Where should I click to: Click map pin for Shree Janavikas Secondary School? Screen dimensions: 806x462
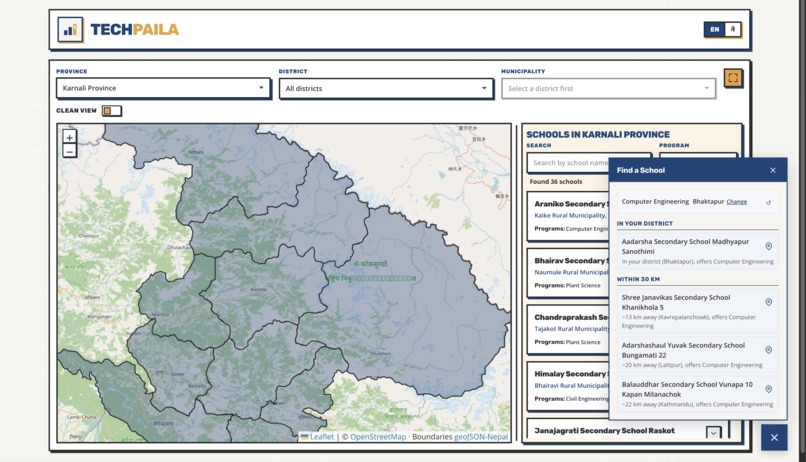[x=768, y=302]
